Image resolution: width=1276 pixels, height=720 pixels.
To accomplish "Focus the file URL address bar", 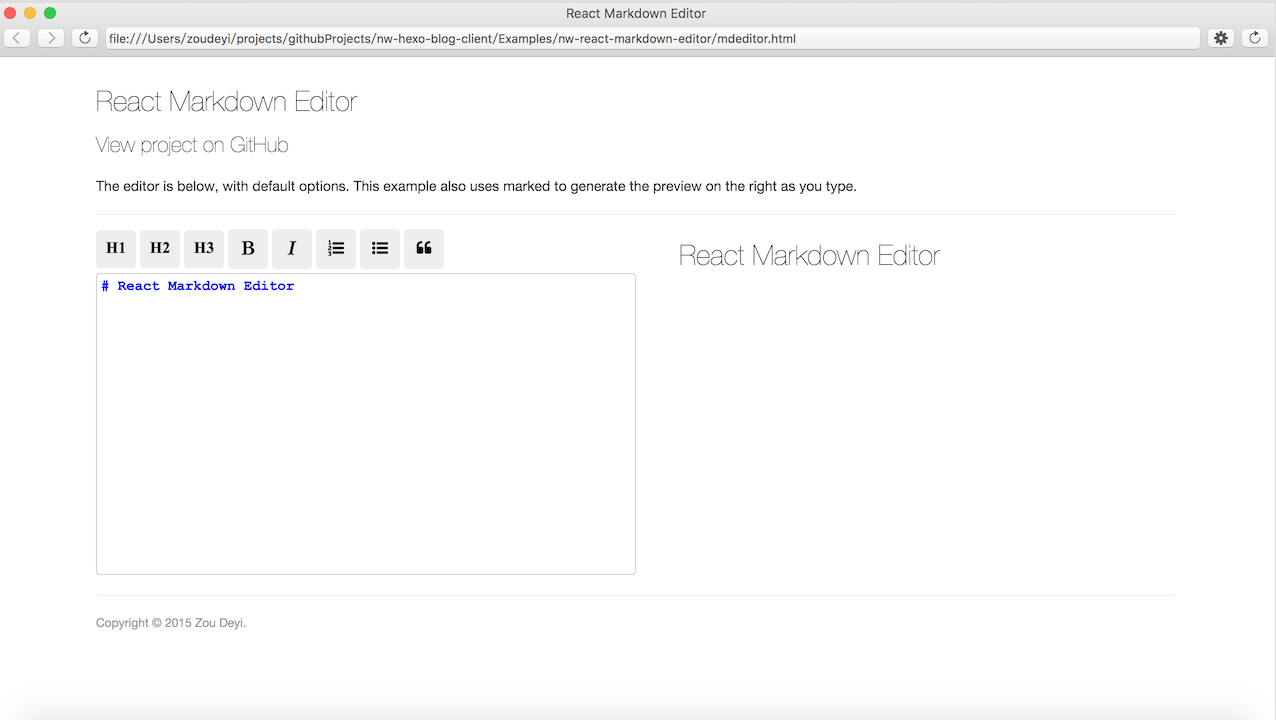I will (x=652, y=38).
